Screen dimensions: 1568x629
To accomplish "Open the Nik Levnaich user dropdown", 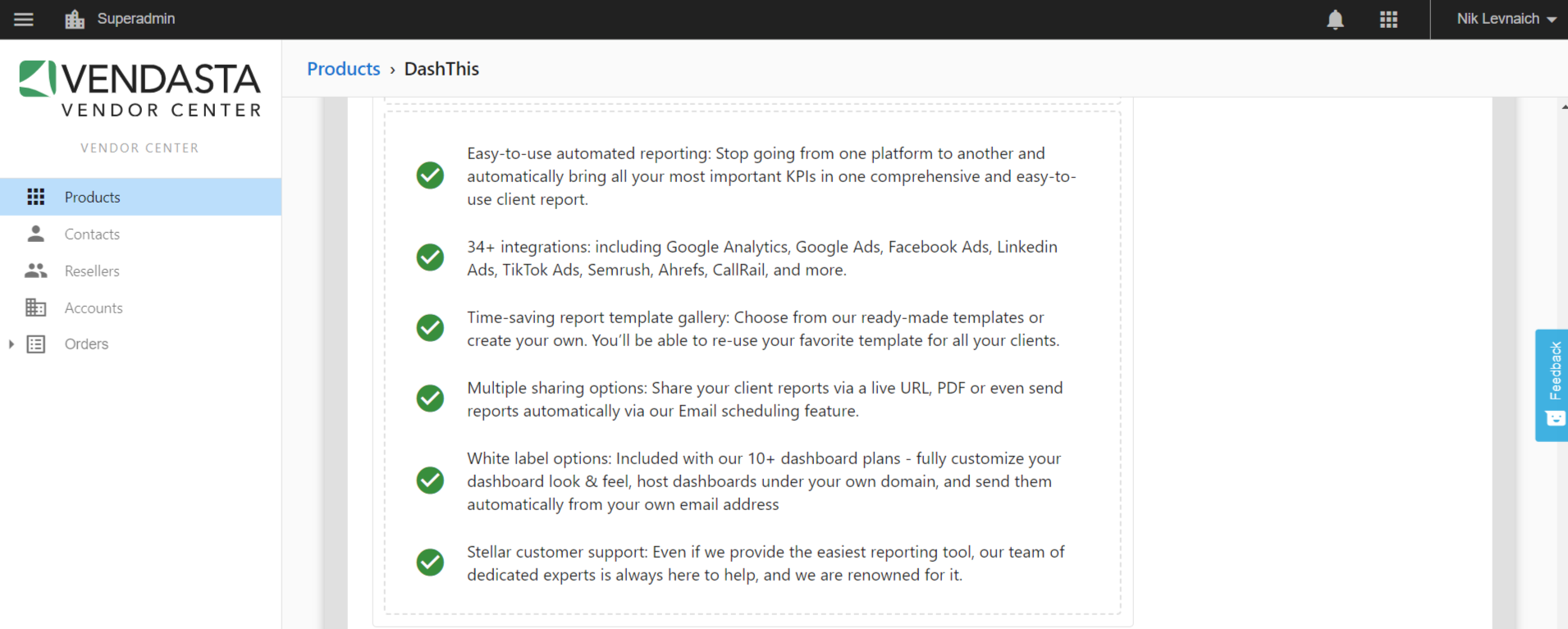I will pyautogui.click(x=1506, y=19).
